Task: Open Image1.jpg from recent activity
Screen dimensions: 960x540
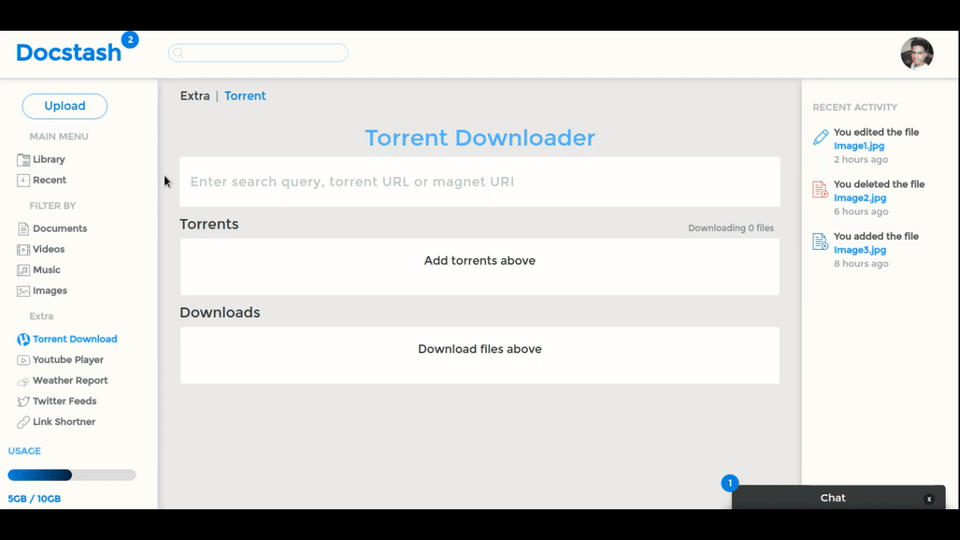Action: pos(859,146)
